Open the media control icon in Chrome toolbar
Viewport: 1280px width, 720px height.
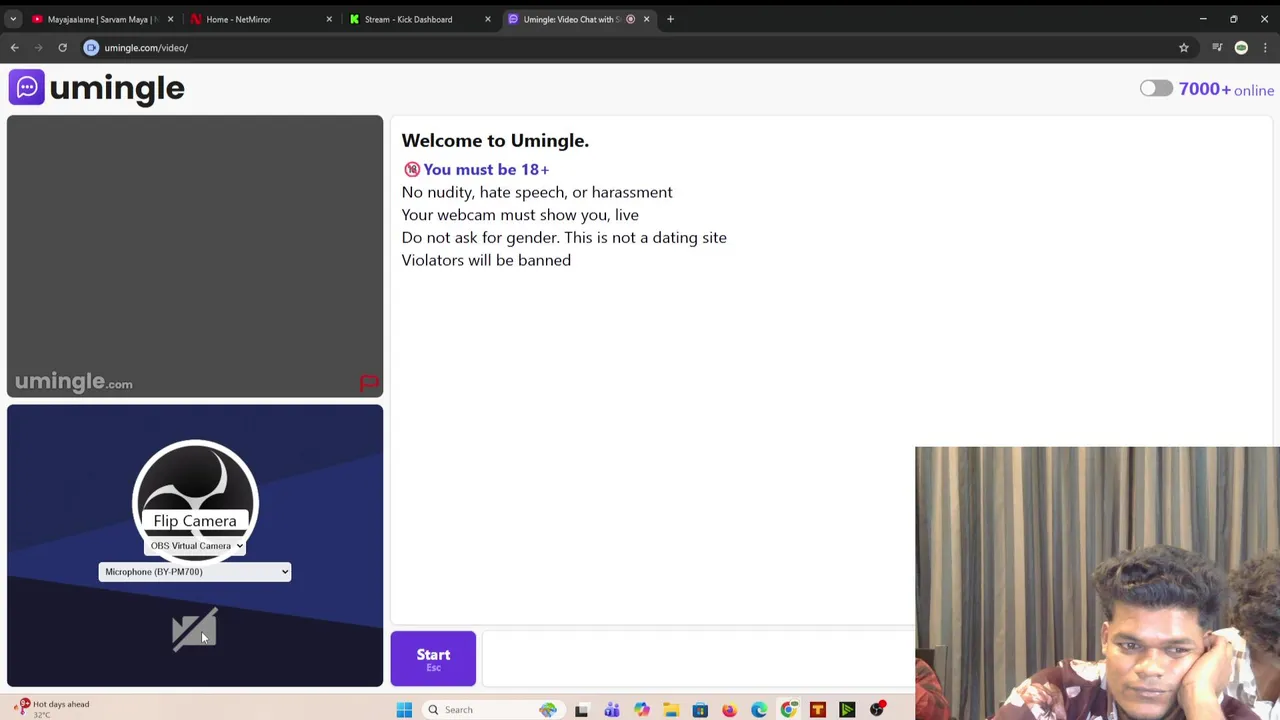coord(1217,47)
